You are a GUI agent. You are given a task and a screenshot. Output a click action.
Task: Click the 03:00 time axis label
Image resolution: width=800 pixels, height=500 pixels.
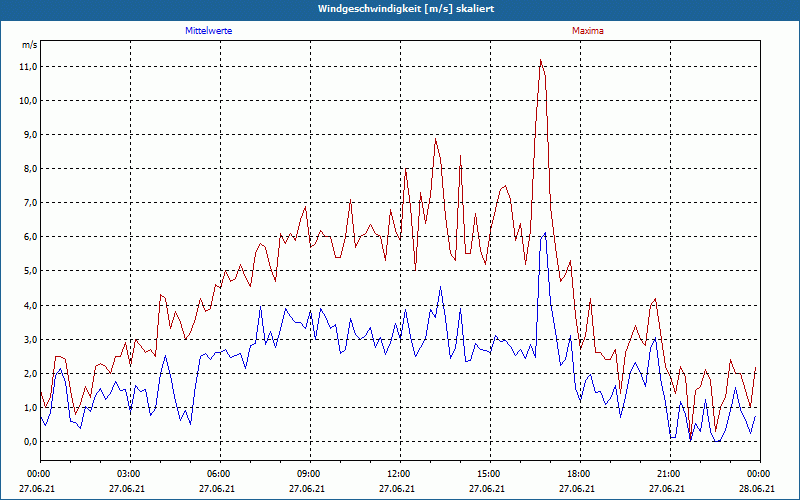[x=131, y=474]
